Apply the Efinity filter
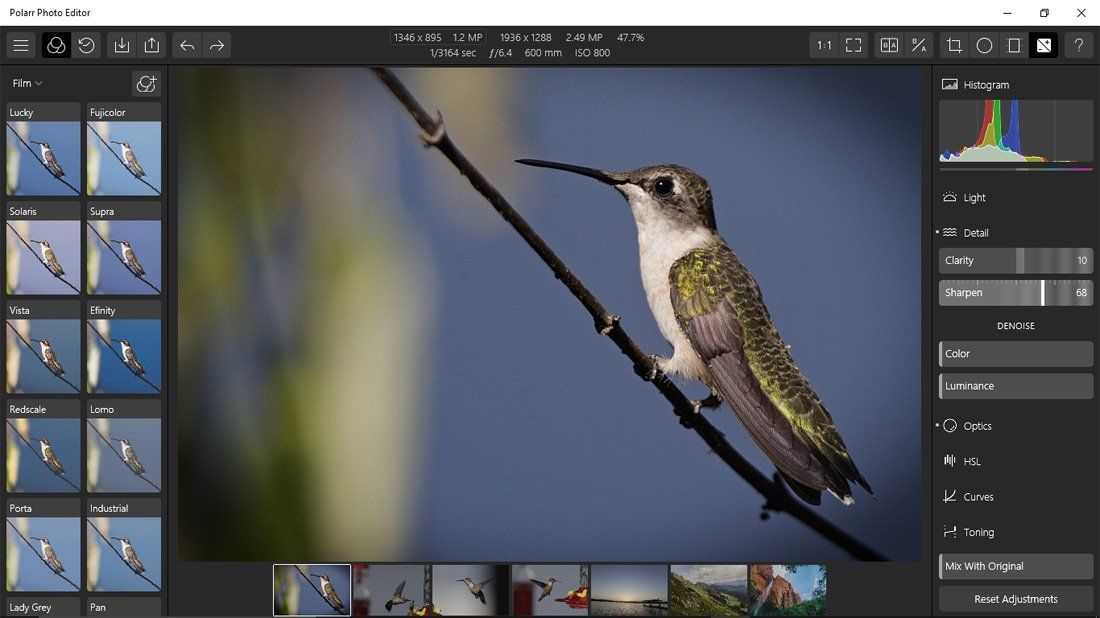 pos(123,348)
